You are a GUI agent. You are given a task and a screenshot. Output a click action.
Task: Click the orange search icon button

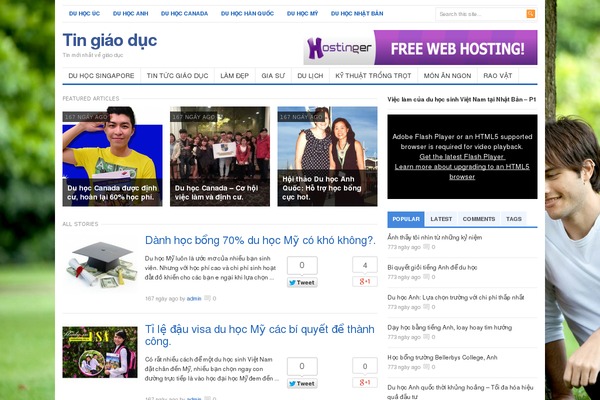531,14
